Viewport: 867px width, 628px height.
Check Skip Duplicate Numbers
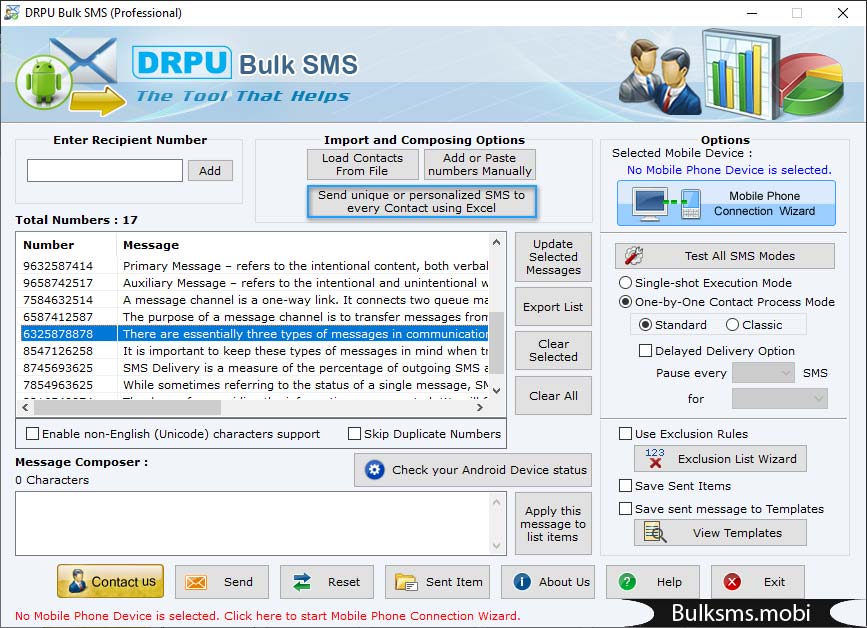(354, 434)
